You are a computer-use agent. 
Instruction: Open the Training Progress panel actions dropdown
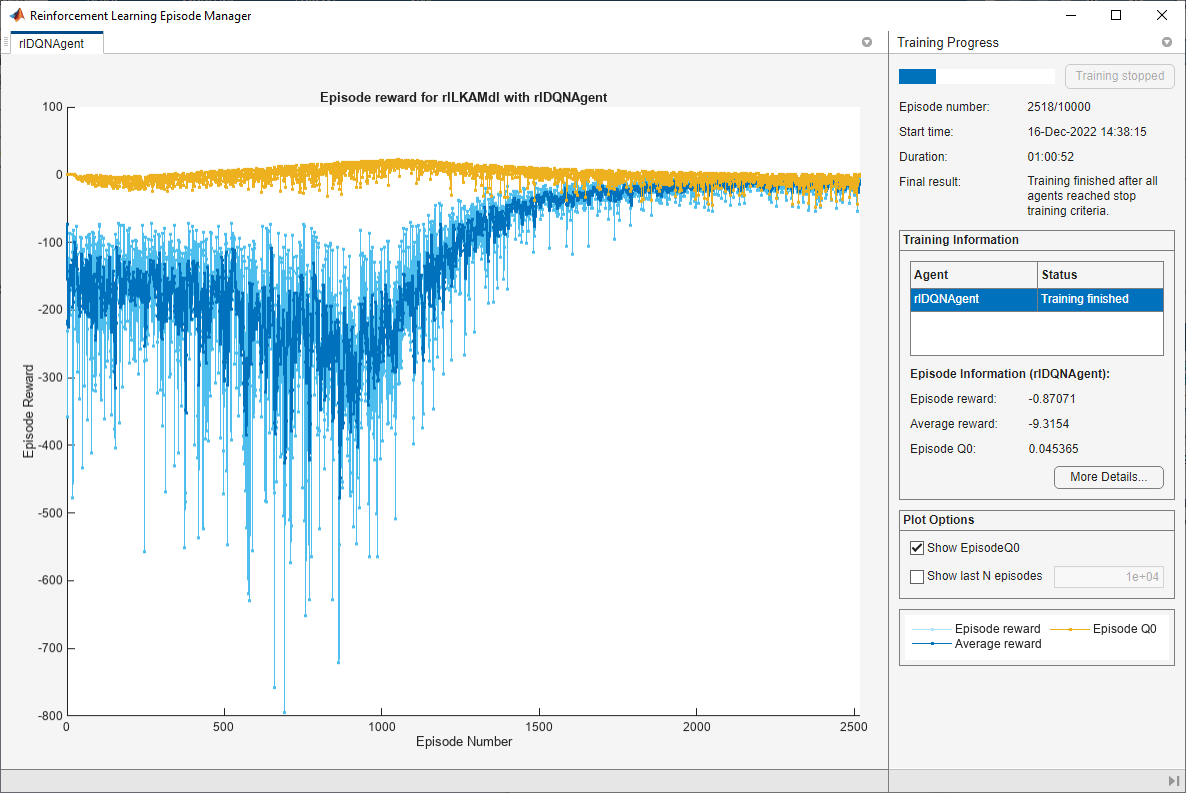click(1166, 43)
